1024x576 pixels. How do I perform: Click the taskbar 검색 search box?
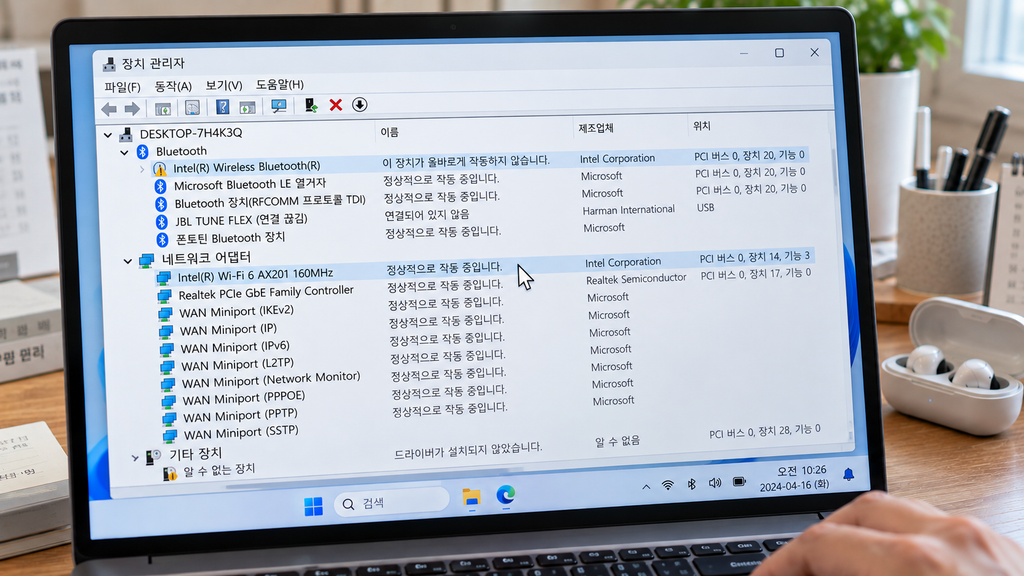[392, 503]
